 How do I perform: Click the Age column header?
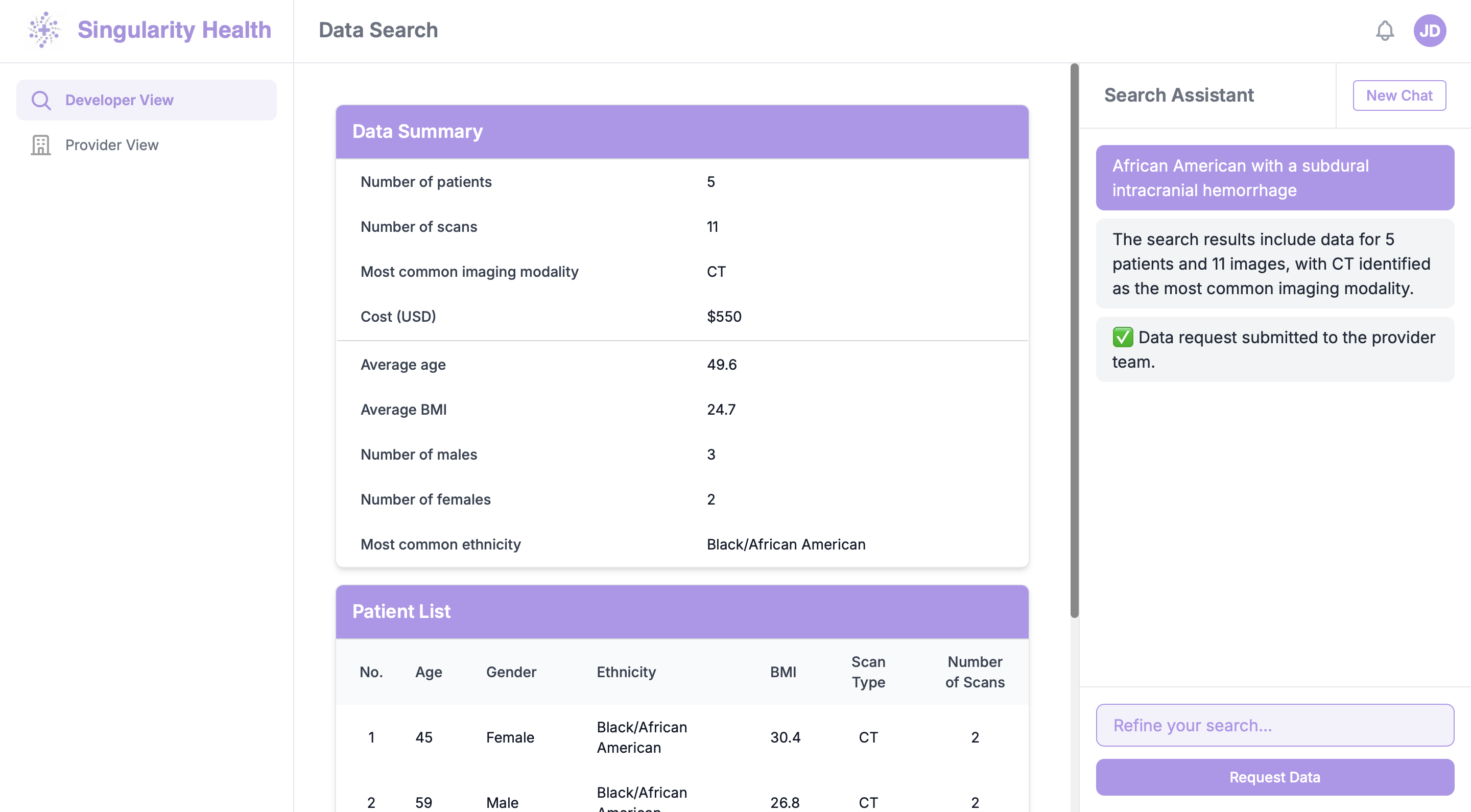pyautogui.click(x=429, y=672)
